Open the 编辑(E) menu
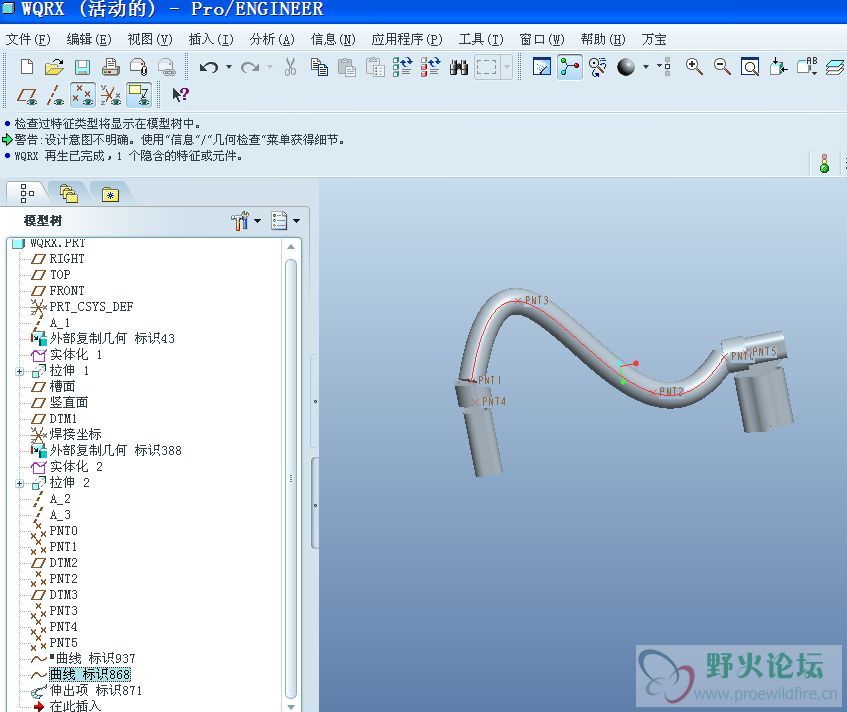This screenshot has height=712, width=847. click(89, 39)
